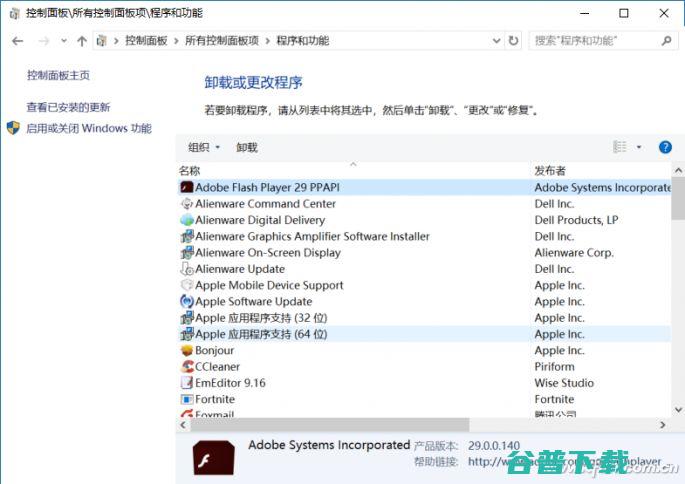The image size is (685, 484).
Task: Open 查看已安装的更新 link
Action: pos(68,107)
